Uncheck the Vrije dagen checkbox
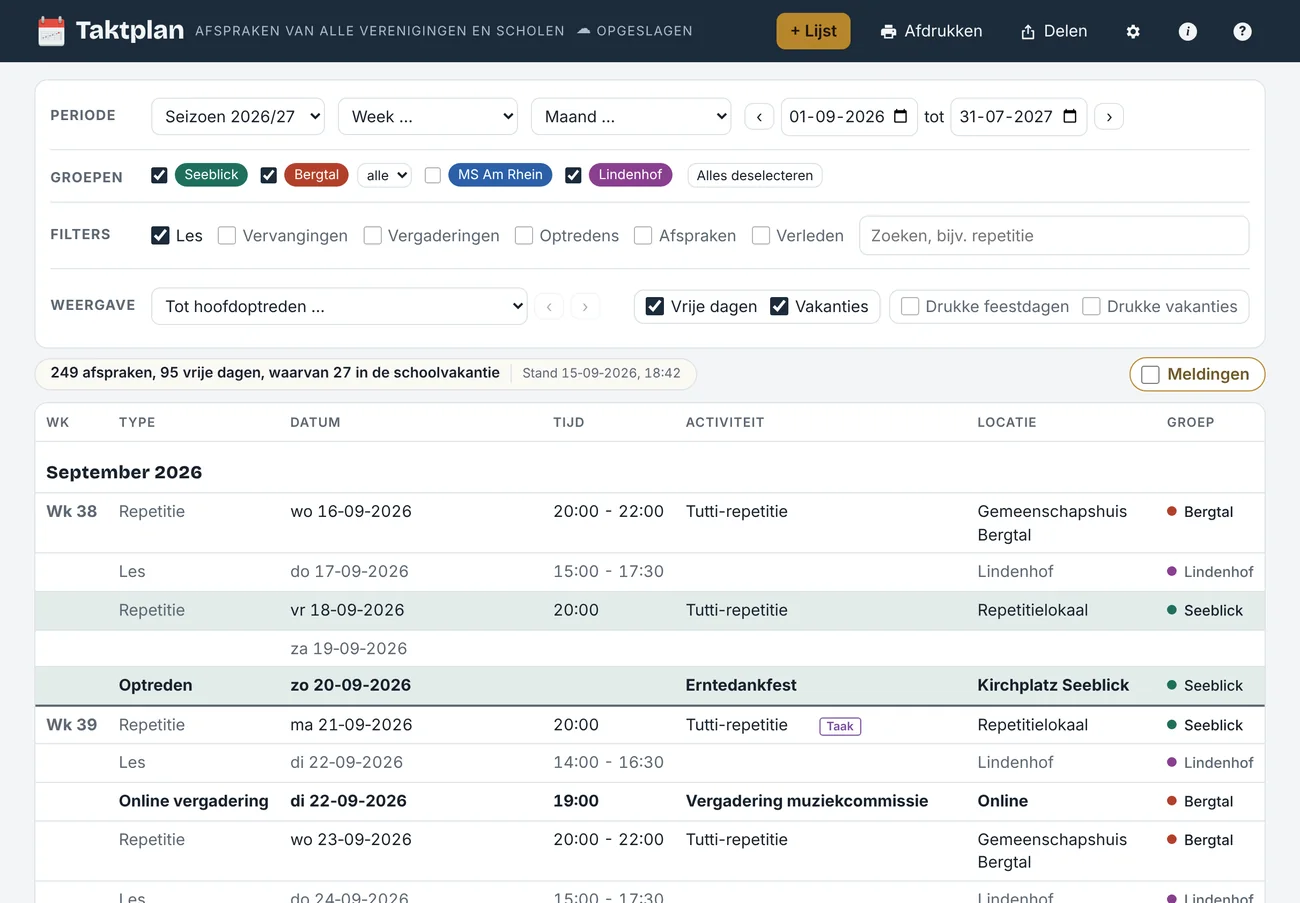The height and width of the screenshot is (903, 1300). (655, 307)
